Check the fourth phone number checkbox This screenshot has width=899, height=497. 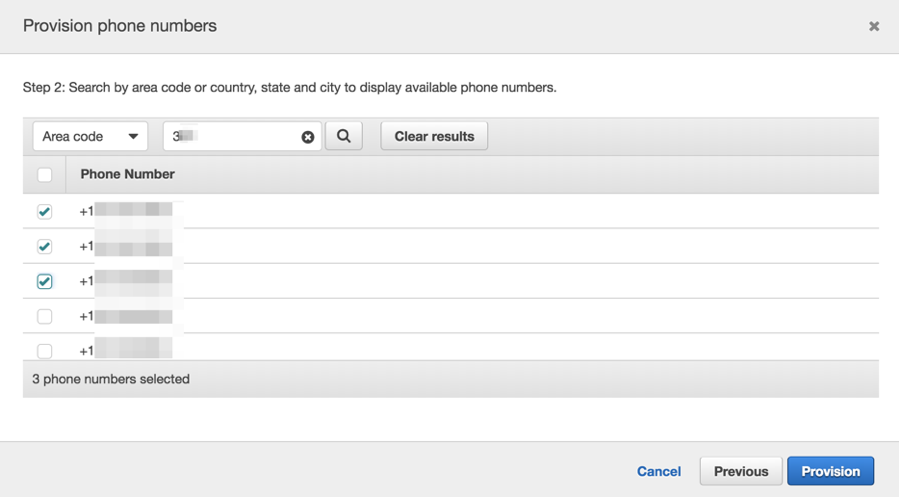[x=44, y=316]
